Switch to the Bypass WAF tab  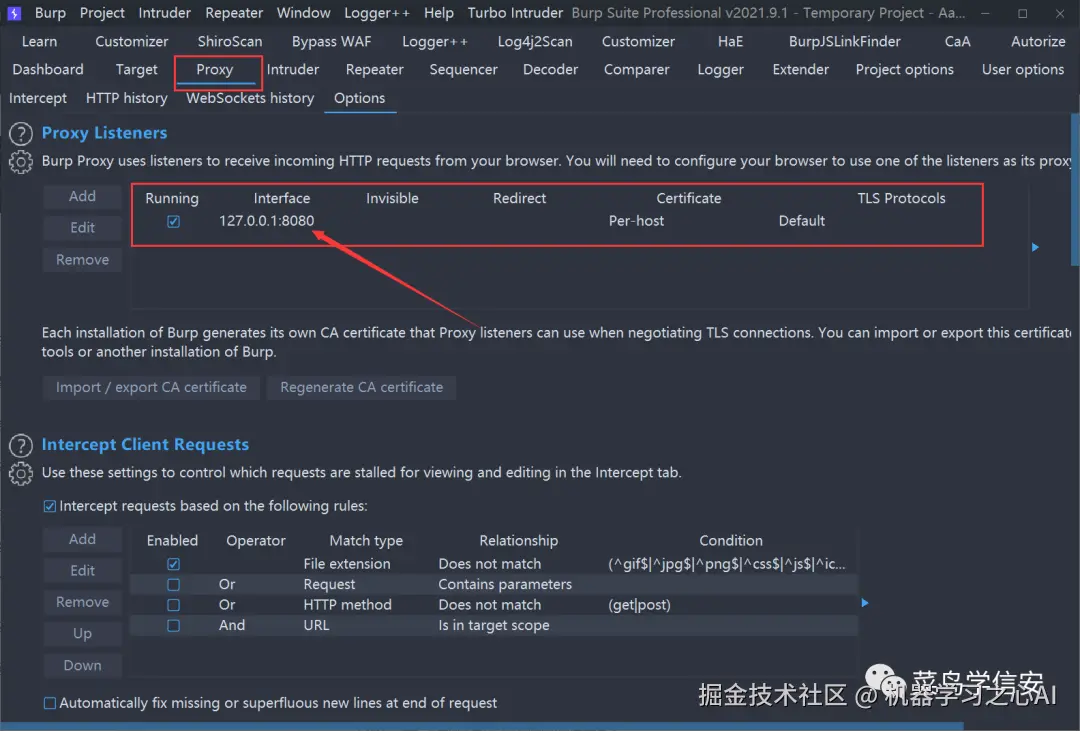click(x=331, y=41)
